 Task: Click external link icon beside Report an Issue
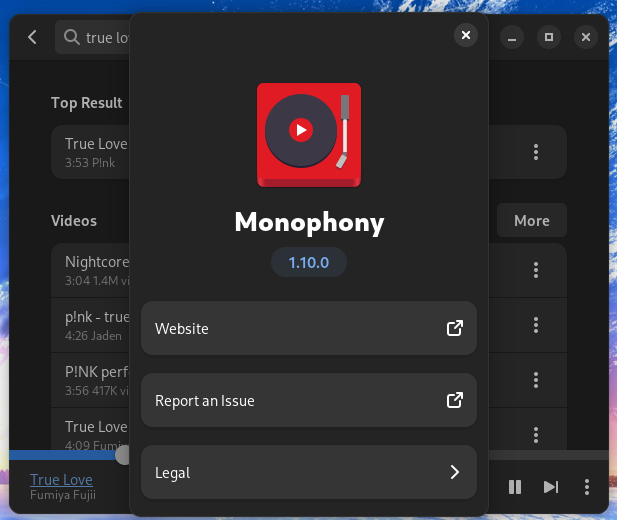pyautogui.click(x=454, y=401)
